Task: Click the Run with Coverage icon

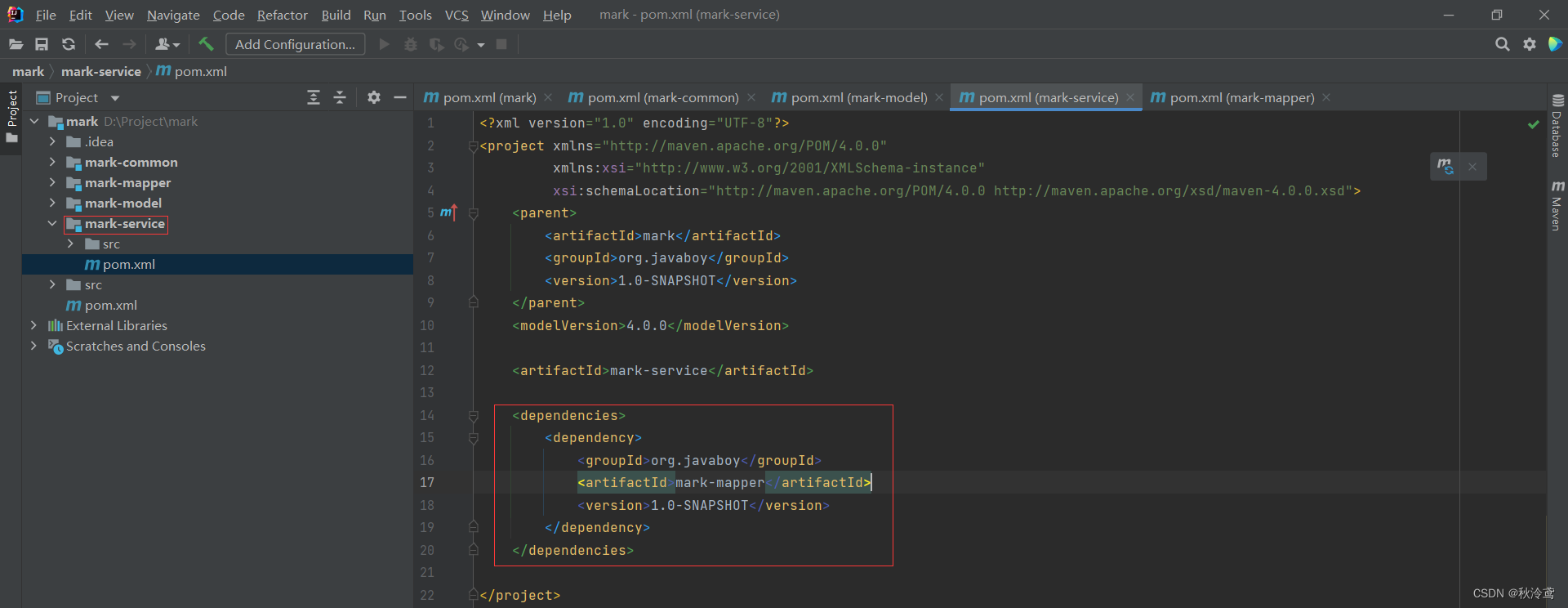Action: click(436, 44)
